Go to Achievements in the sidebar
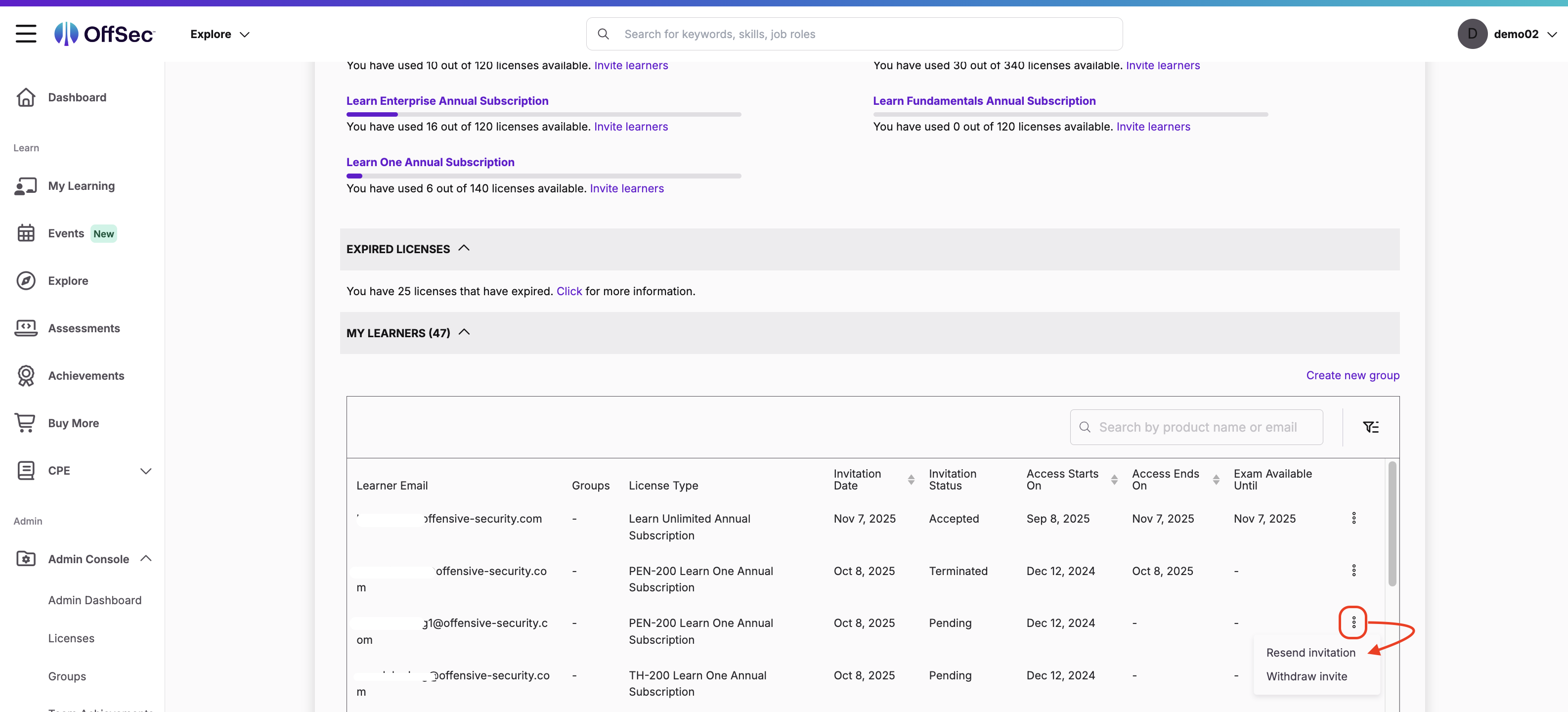The image size is (1568, 712). click(86, 376)
